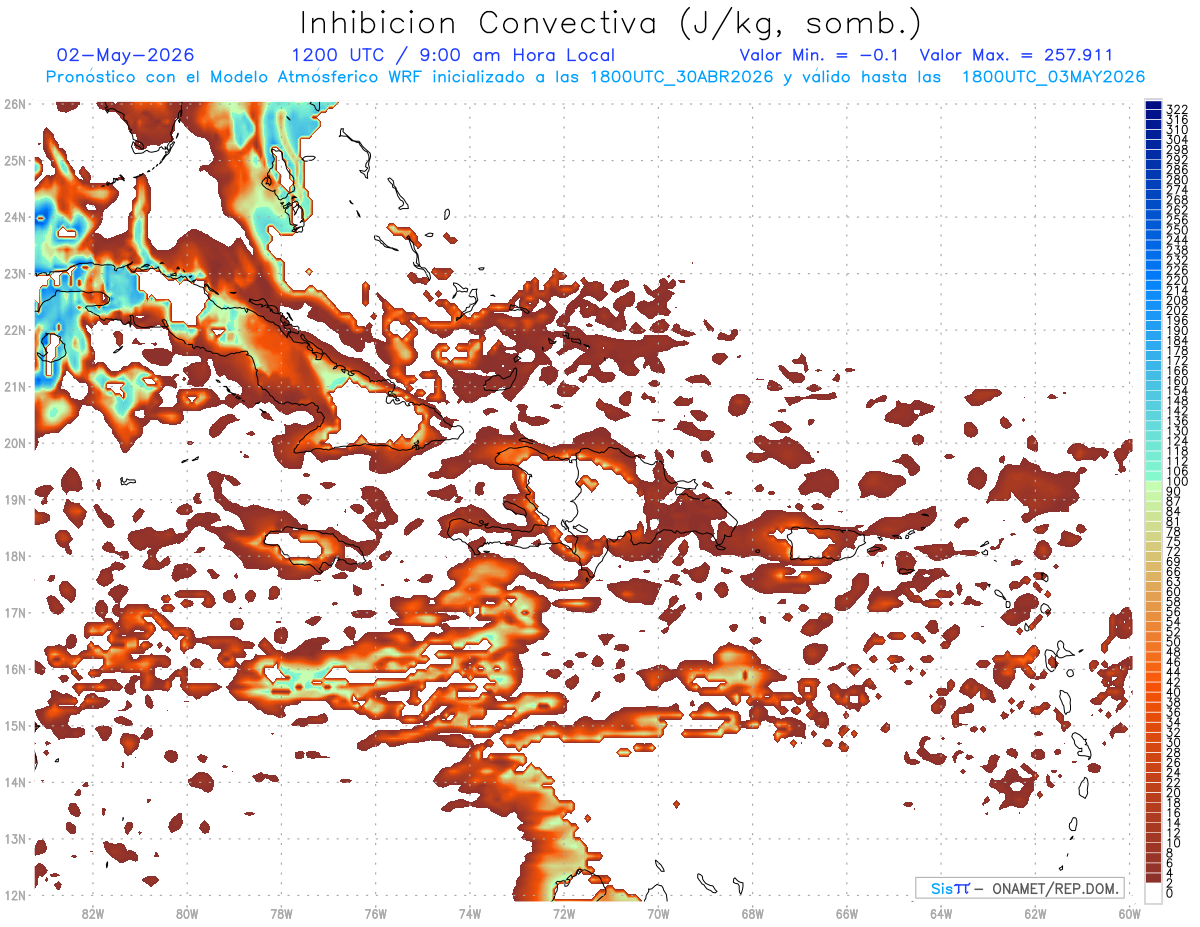Click the WRF model forecast description line
The image size is (1200, 927).
tap(595, 77)
